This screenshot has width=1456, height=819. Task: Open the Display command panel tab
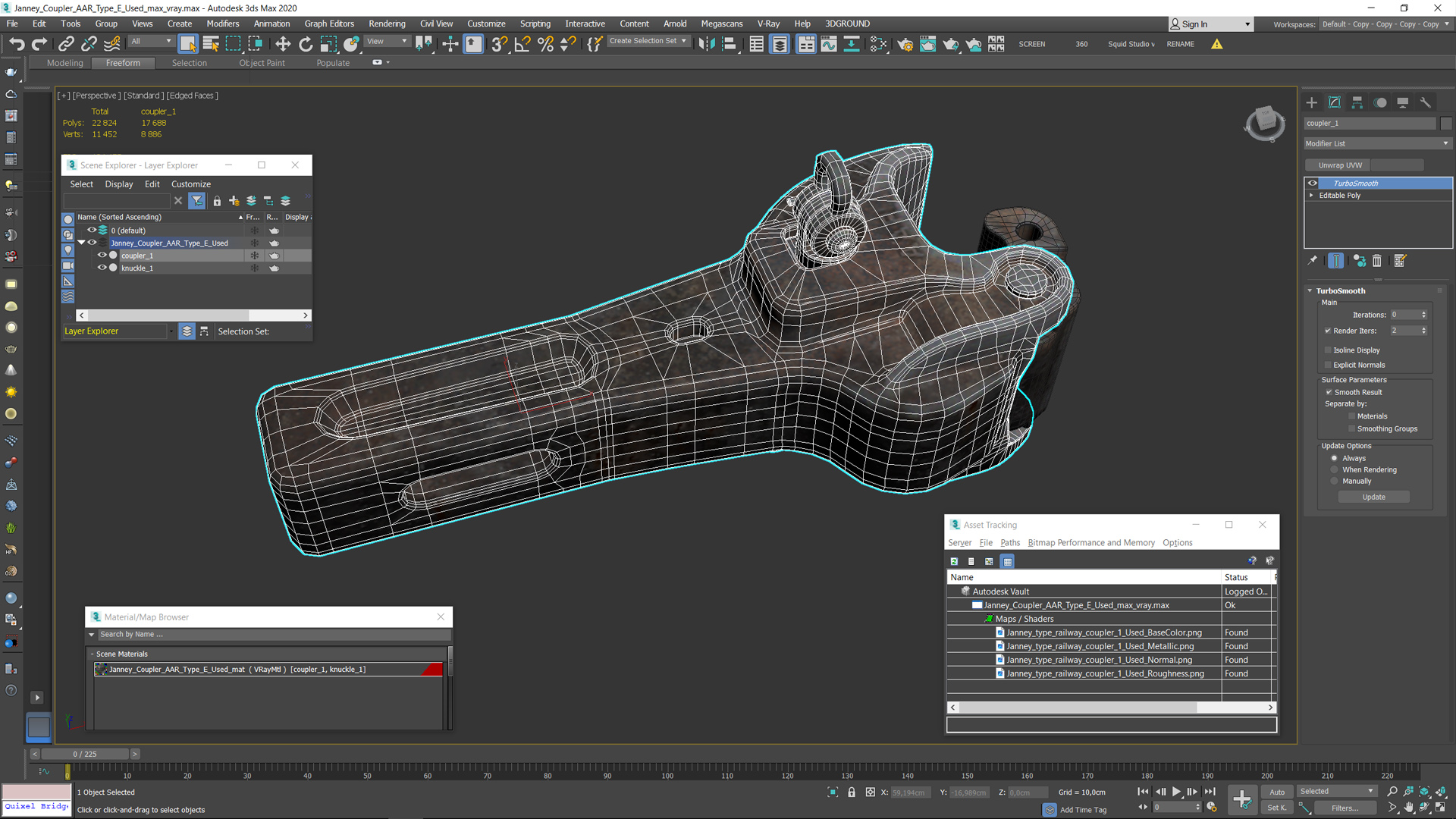1403,102
